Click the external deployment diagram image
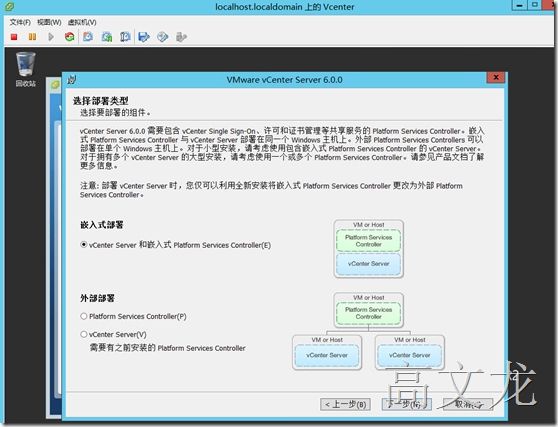Image resolution: width=558 pixels, height=427 pixels. tap(368, 331)
